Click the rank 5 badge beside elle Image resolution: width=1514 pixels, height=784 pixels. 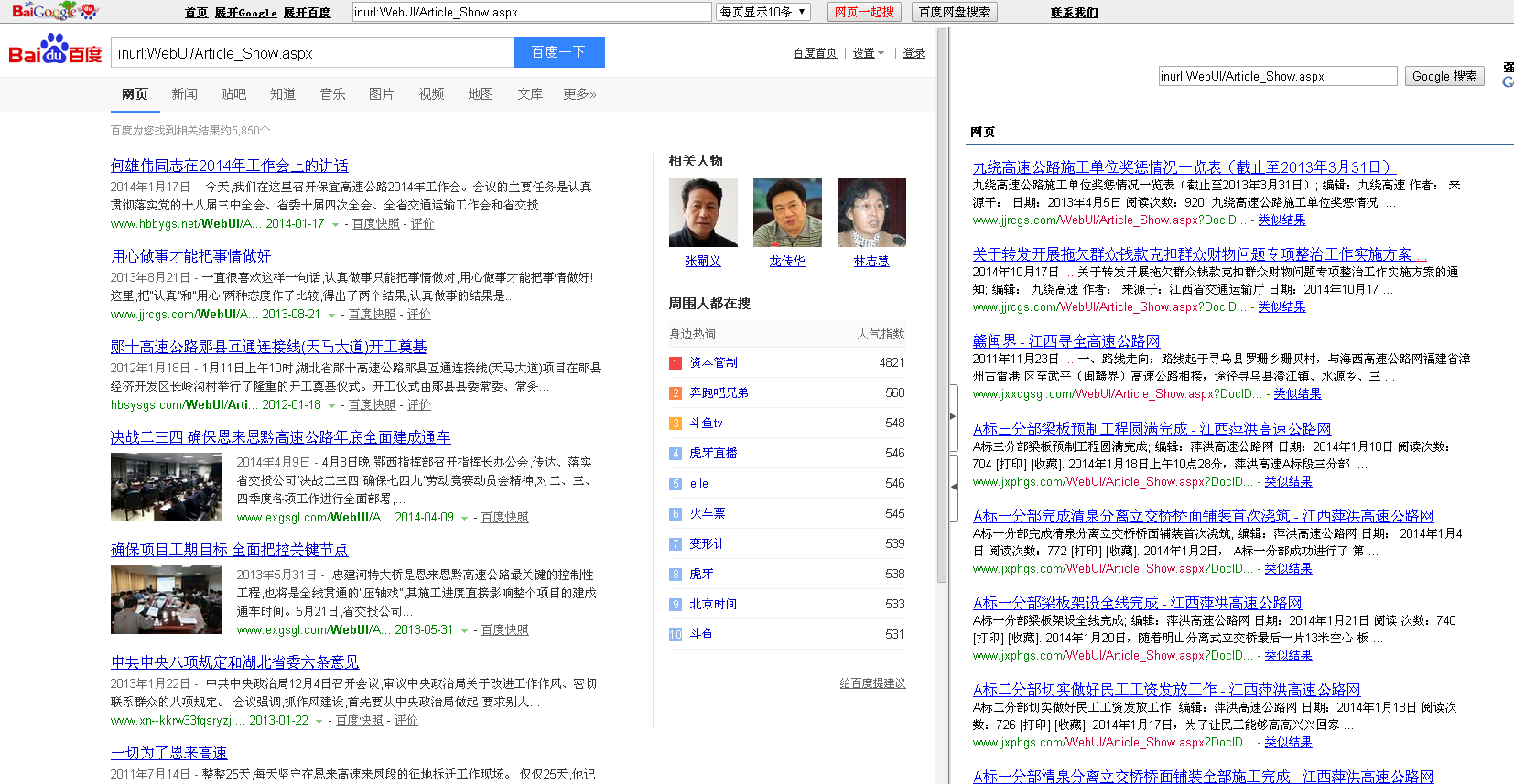coord(676,484)
